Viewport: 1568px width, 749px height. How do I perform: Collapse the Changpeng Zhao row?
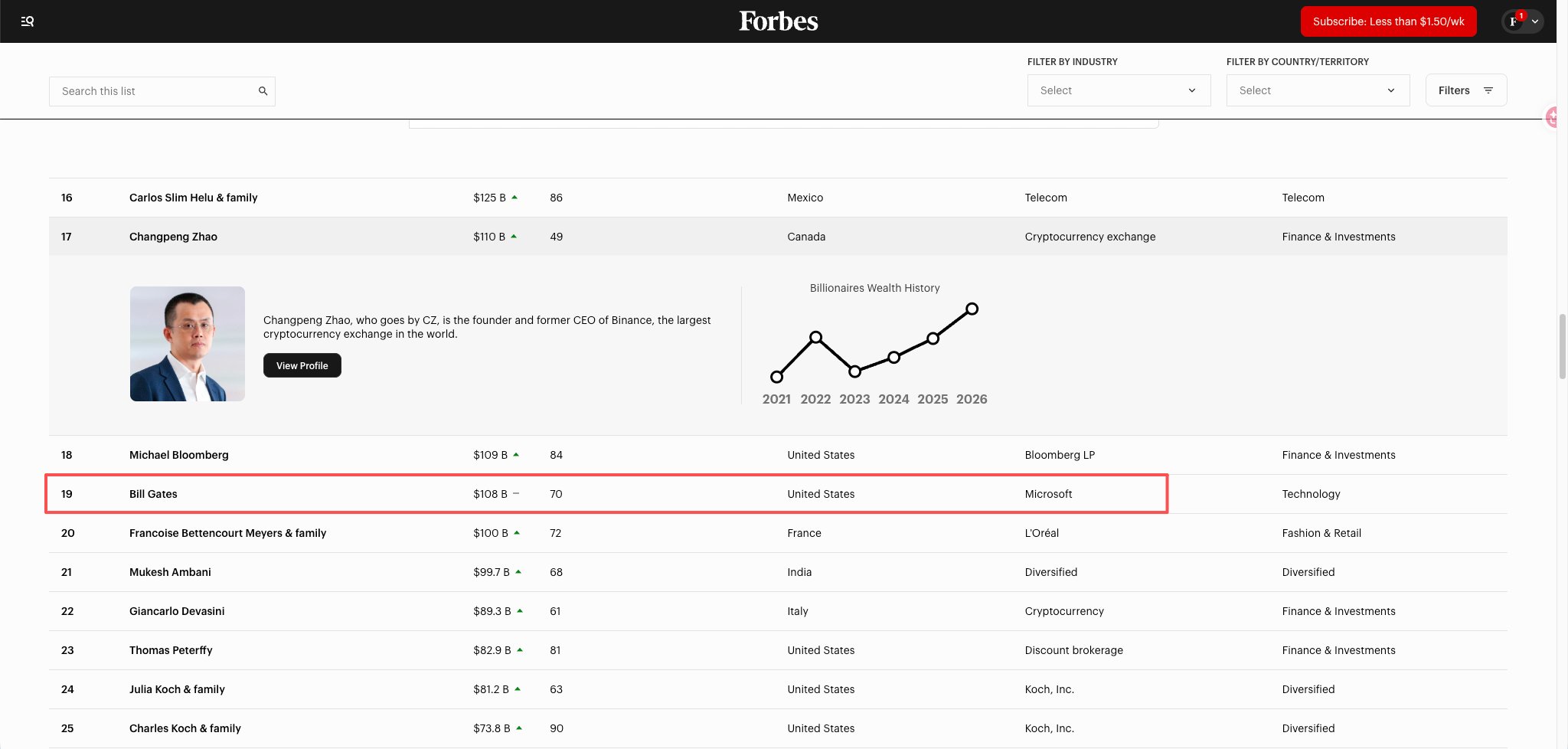coord(173,237)
